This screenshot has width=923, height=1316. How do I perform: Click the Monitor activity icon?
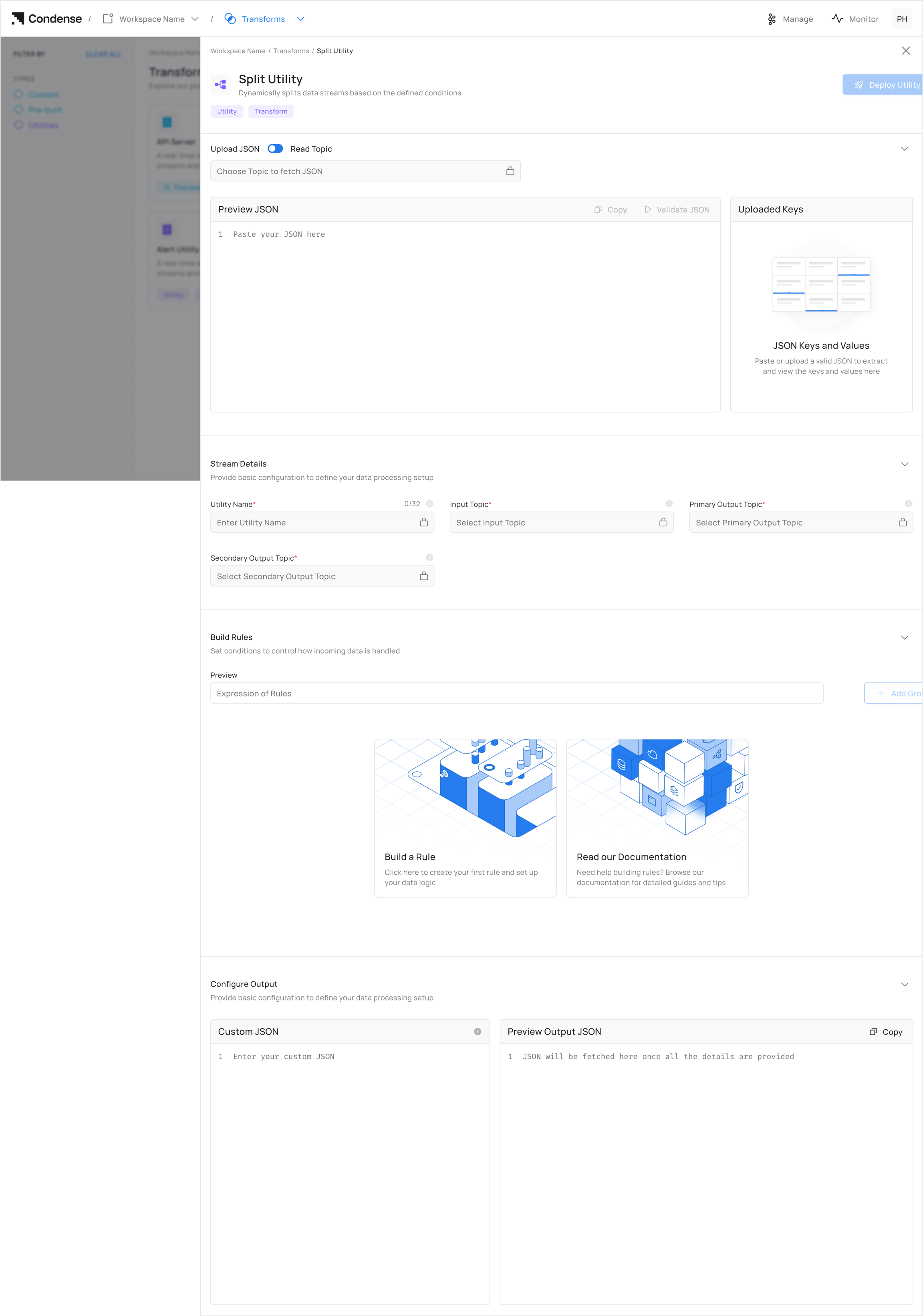click(x=838, y=19)
